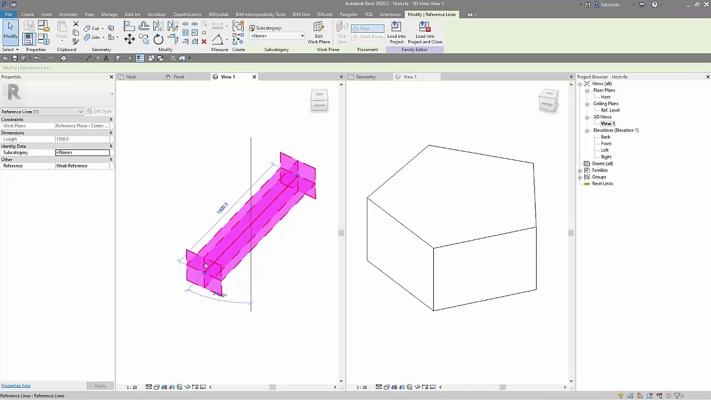This screenshot has width=711, height=400.
Task: Select Ref. Level in Project Browser
Action: point(607,110)
